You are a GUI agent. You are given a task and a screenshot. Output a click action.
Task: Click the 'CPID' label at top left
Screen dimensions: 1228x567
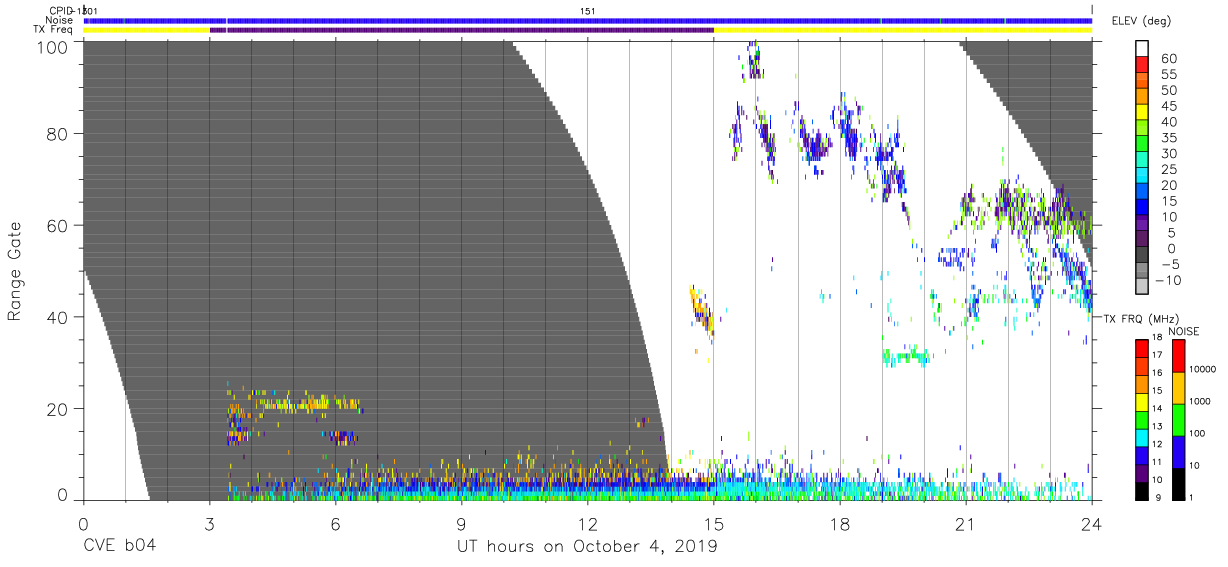pyautogui.click(x=61, y=10)
